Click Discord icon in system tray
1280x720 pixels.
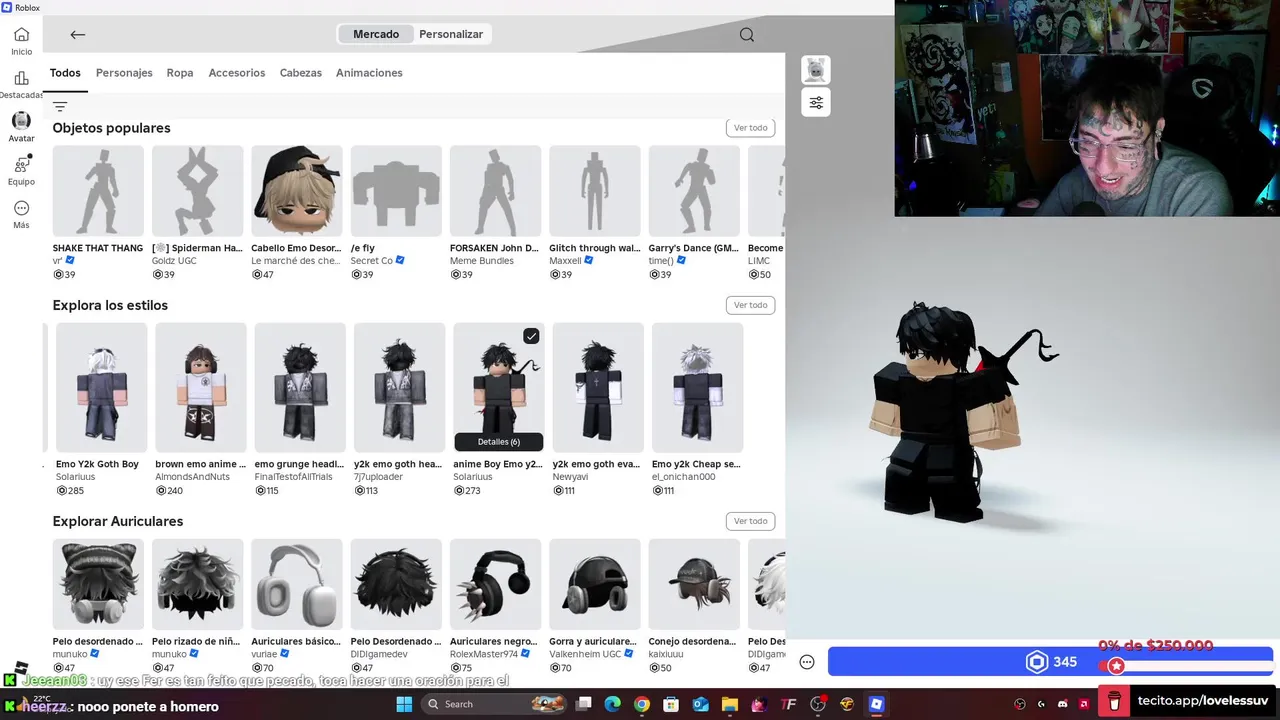click(1062, 704)
